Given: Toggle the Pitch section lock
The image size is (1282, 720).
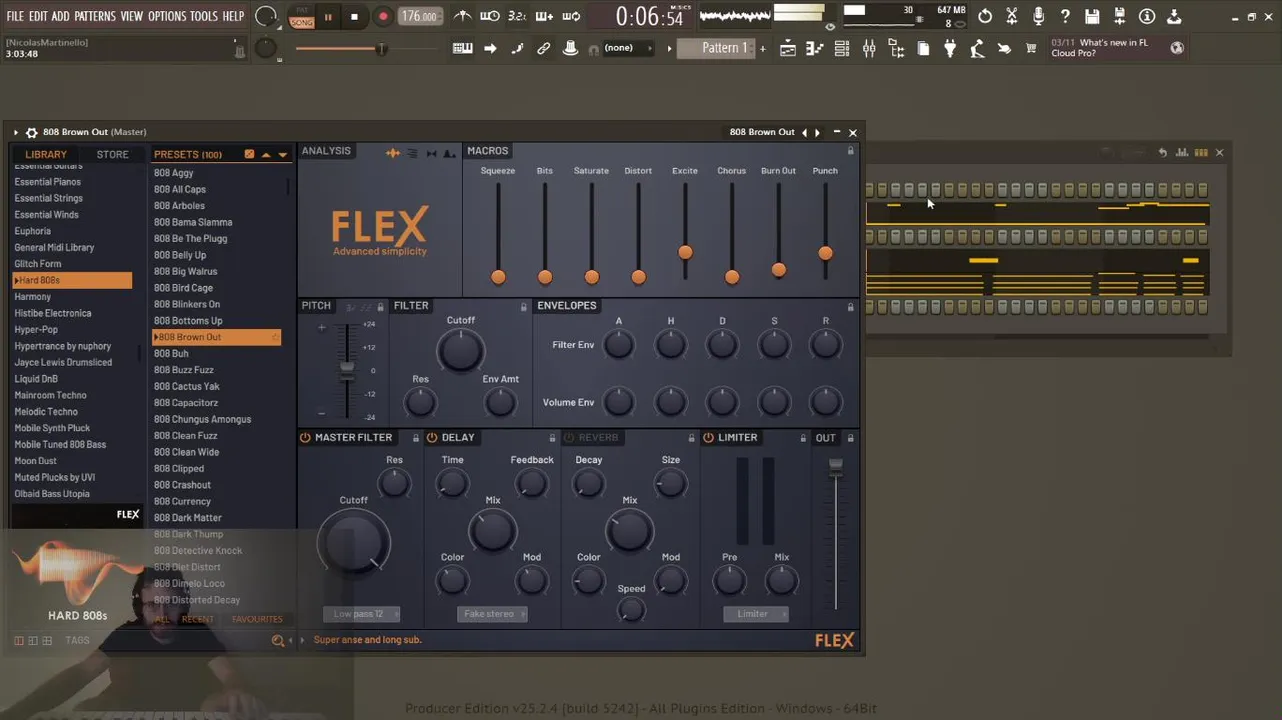Looking at the screenshot, I should coord(380,306).
